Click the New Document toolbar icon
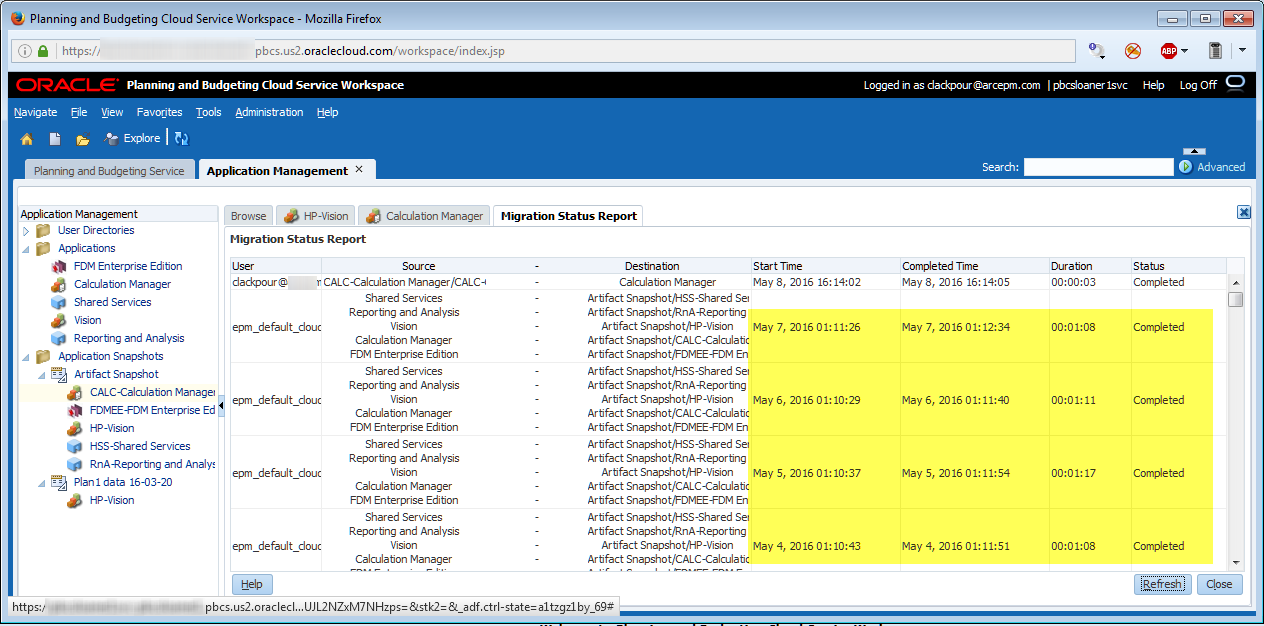The width and height of the screenshot is (1264, 626). pos(56,139)
